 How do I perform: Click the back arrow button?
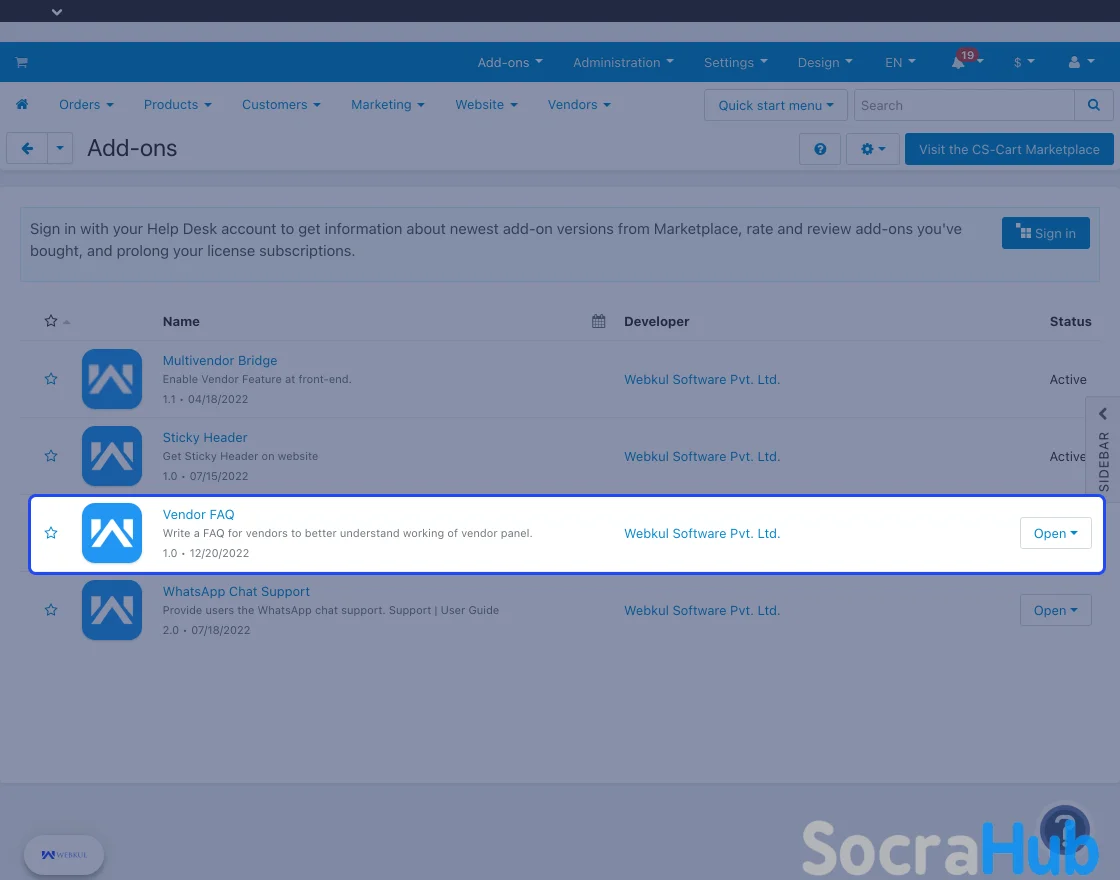27,149
